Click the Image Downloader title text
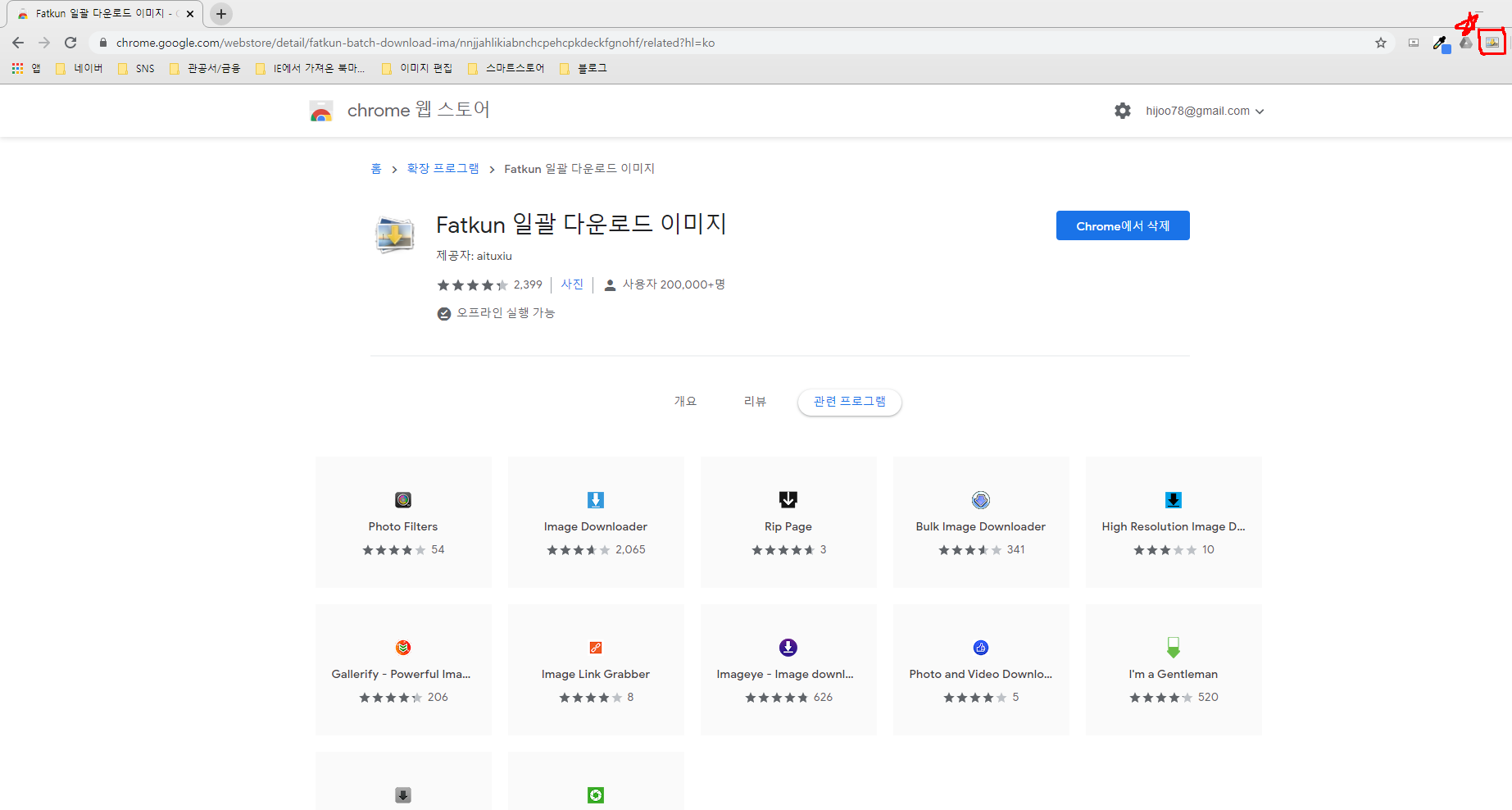1512x810 pixels. tap(596, 526)
